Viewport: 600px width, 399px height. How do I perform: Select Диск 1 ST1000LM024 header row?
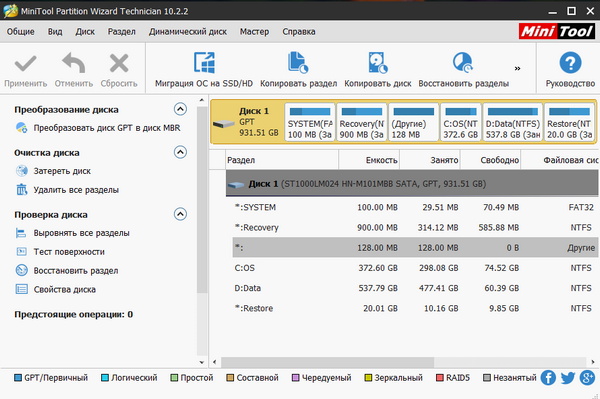click(412, 184)
